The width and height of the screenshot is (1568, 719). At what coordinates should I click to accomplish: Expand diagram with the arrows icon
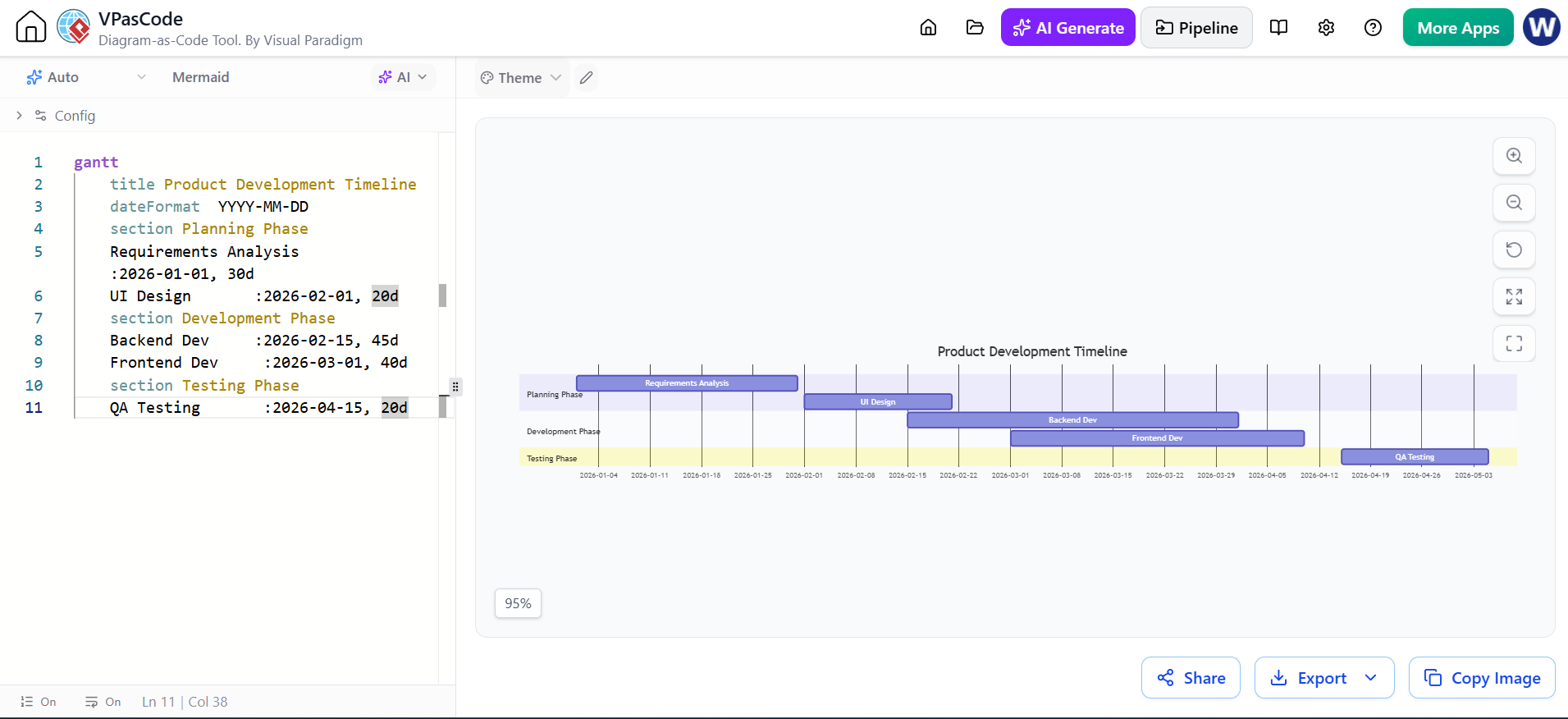tap(1514, 296)
